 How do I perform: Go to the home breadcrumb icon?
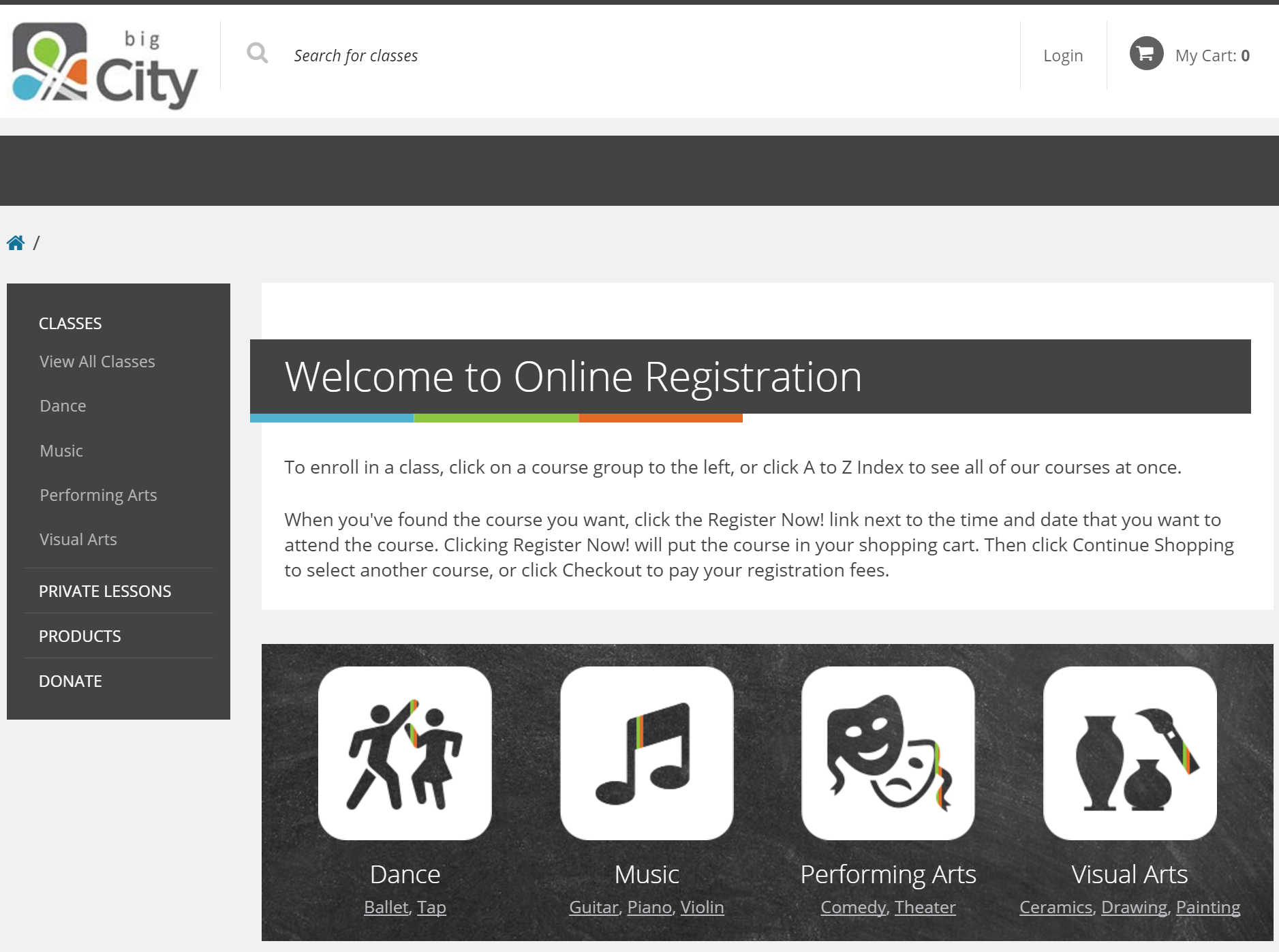(16, 243)
